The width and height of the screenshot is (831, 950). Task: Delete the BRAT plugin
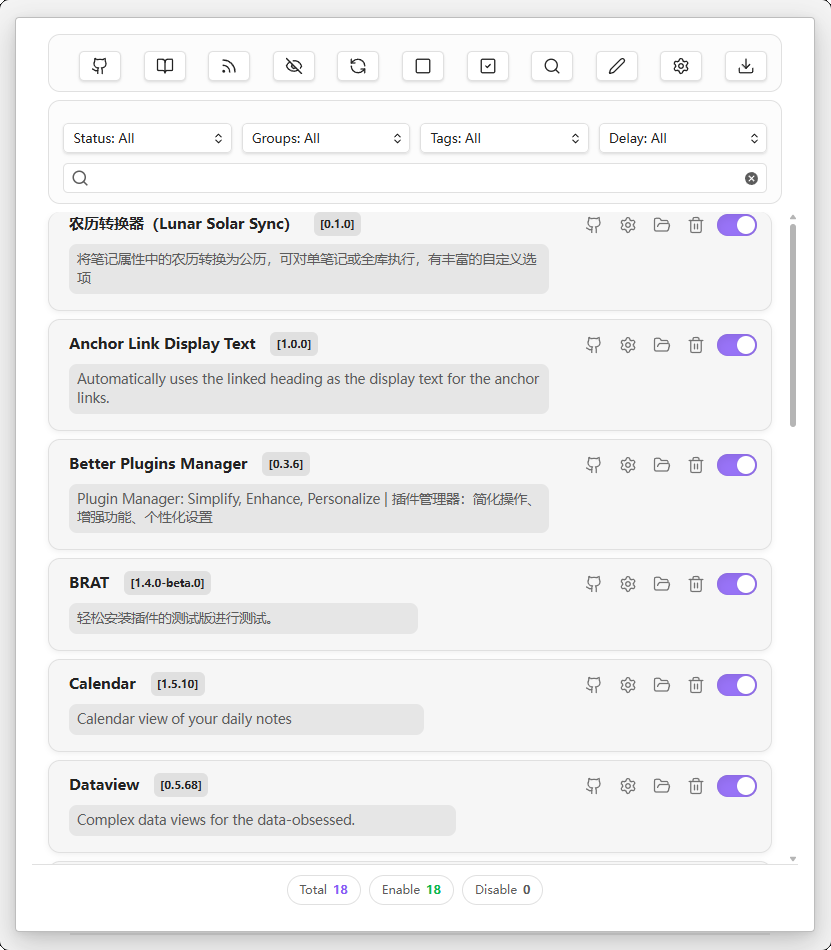tap(696, 584)
